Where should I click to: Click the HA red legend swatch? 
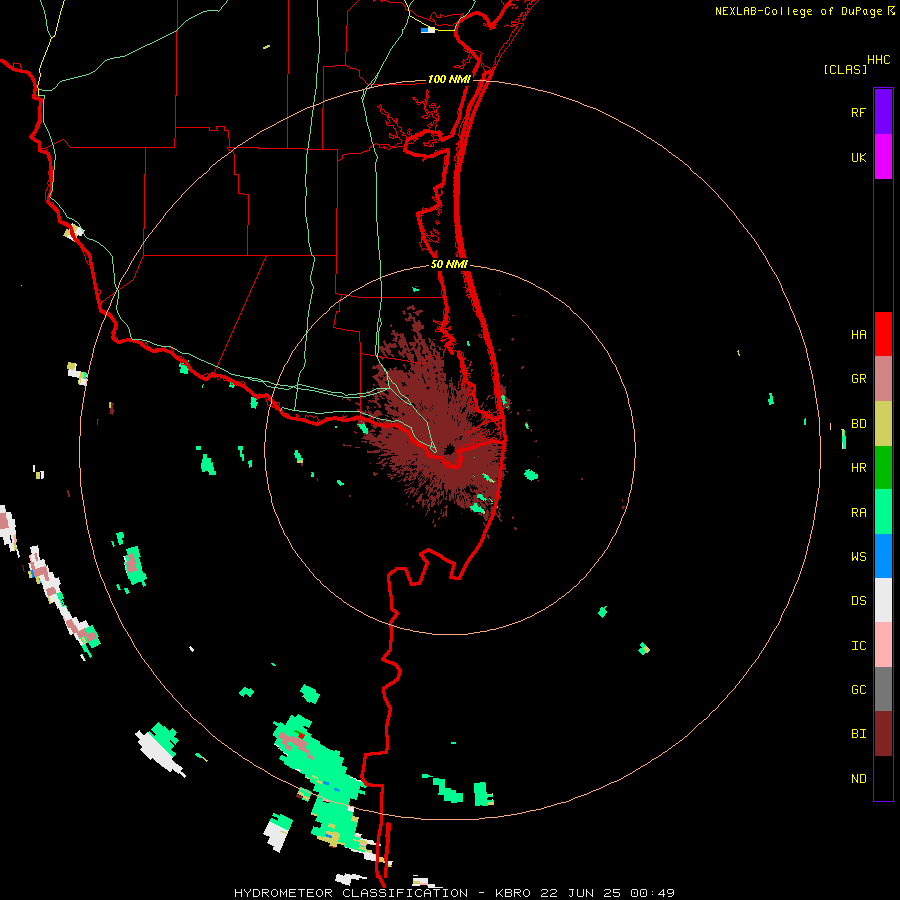(x=883, y=334)
